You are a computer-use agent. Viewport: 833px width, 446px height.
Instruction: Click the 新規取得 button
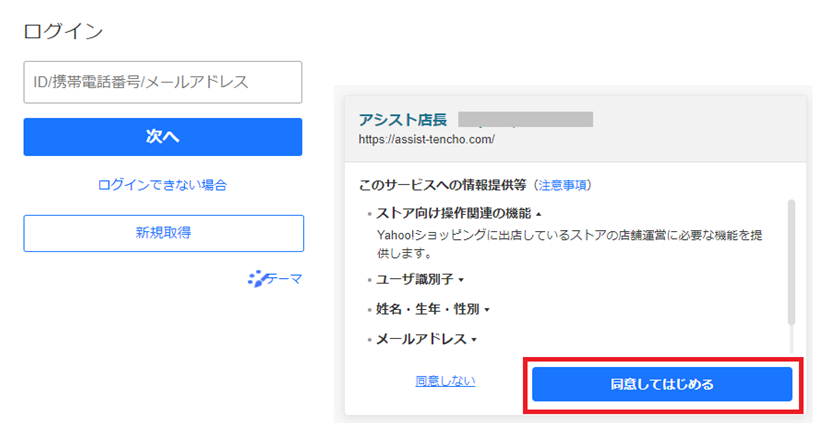tap(163, 233)
